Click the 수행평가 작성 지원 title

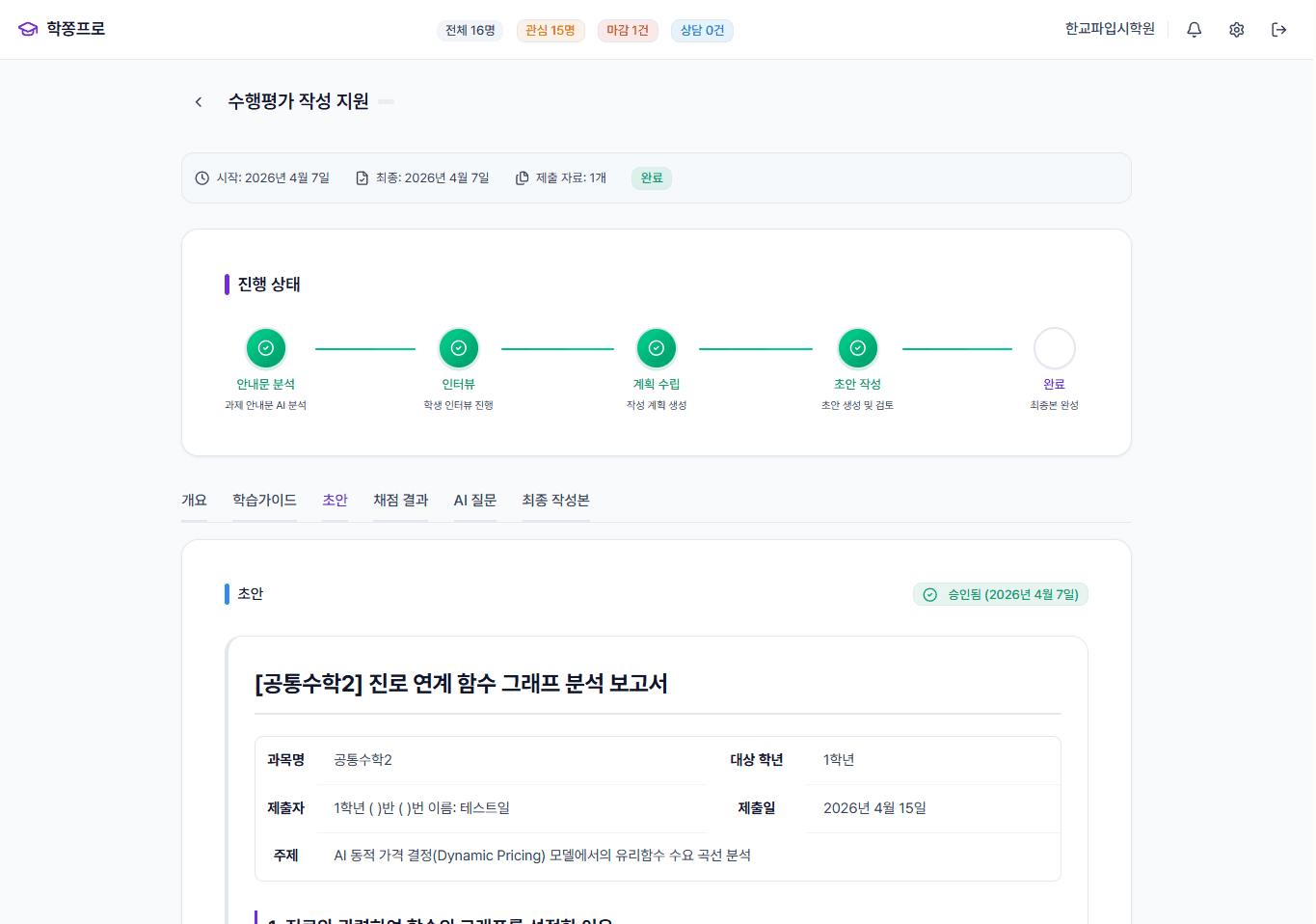click(298, 101)
